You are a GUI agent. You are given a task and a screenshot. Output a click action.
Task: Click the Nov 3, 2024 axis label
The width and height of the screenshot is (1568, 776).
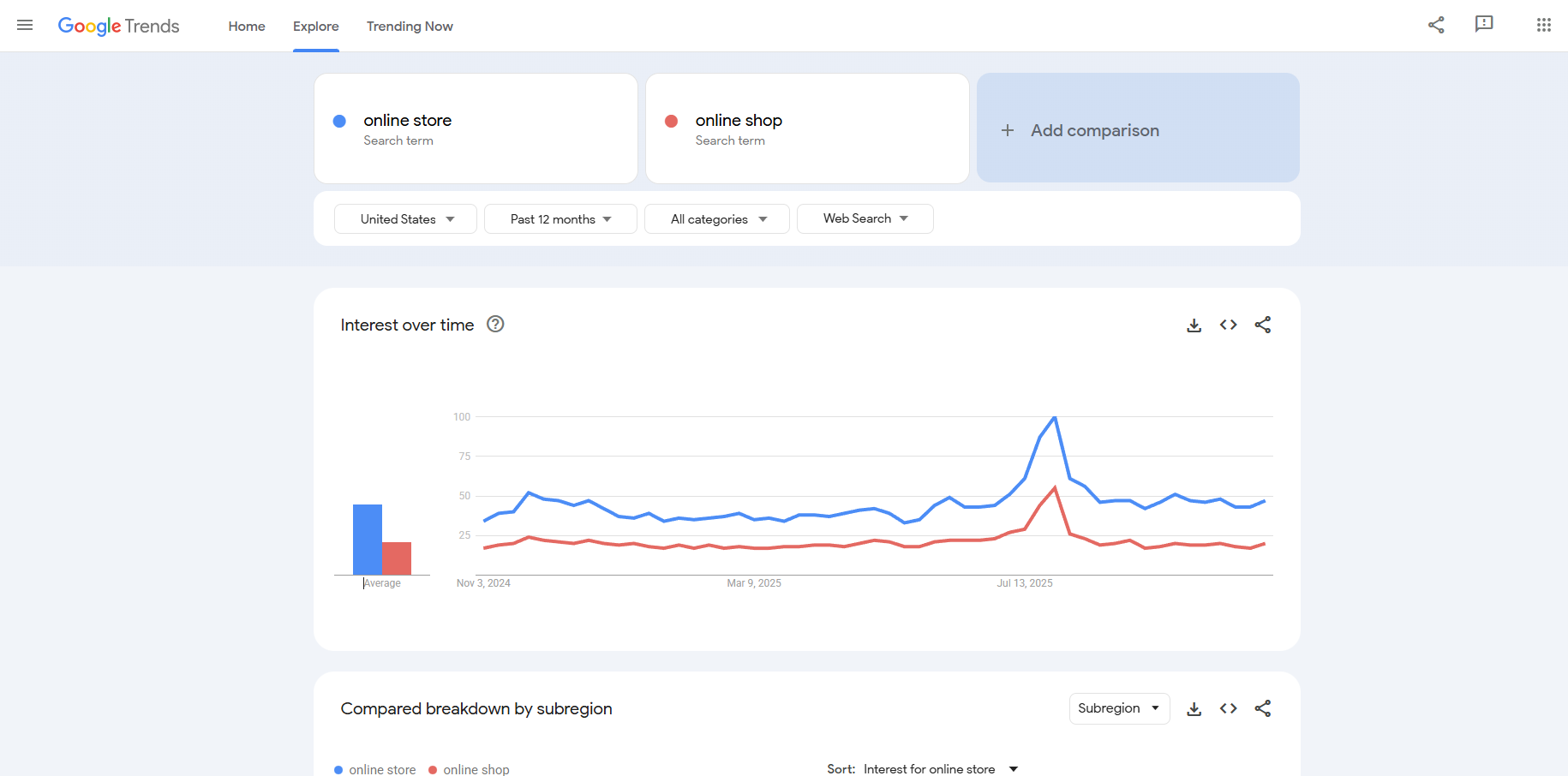pyautogui.click(x=483, y=583)
